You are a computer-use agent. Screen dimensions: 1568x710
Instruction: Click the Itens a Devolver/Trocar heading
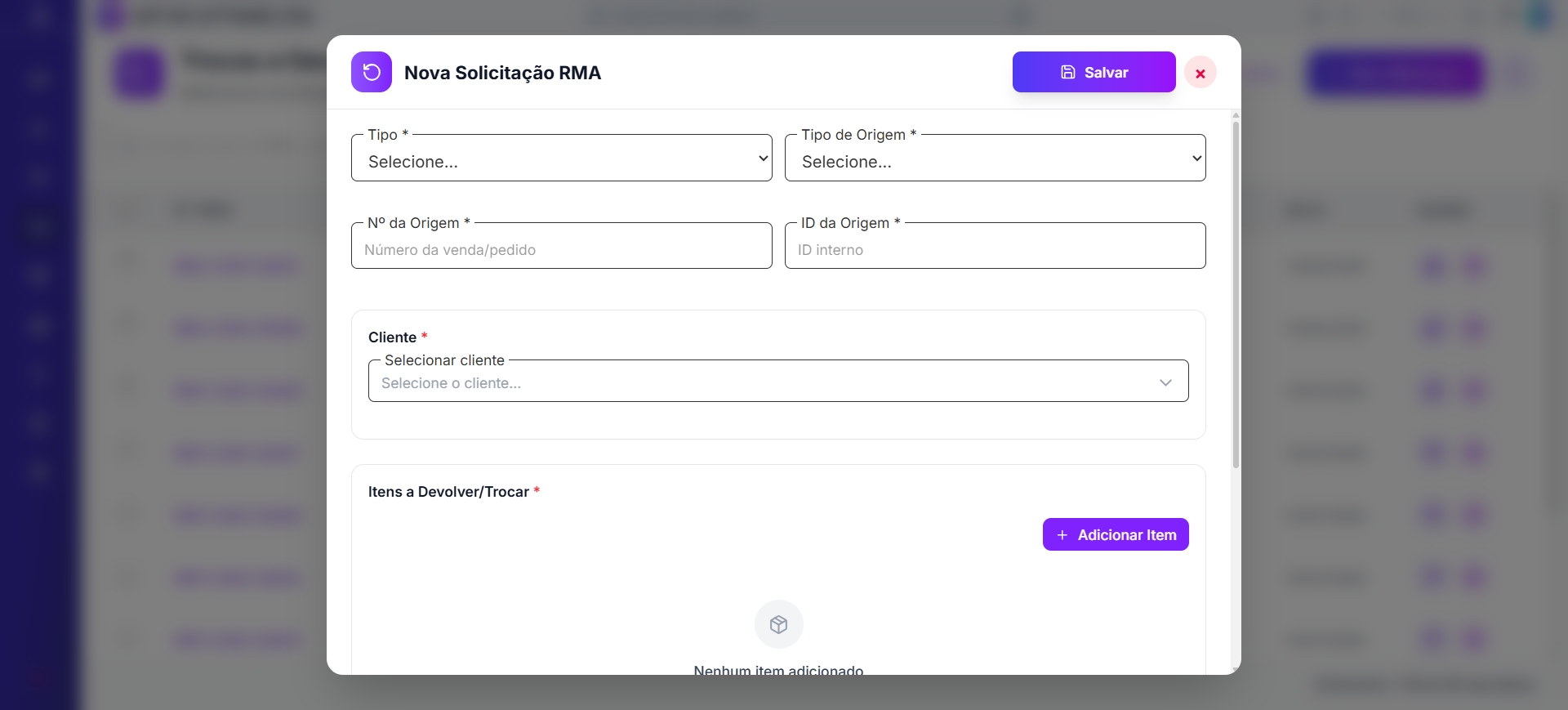point(448,492)
